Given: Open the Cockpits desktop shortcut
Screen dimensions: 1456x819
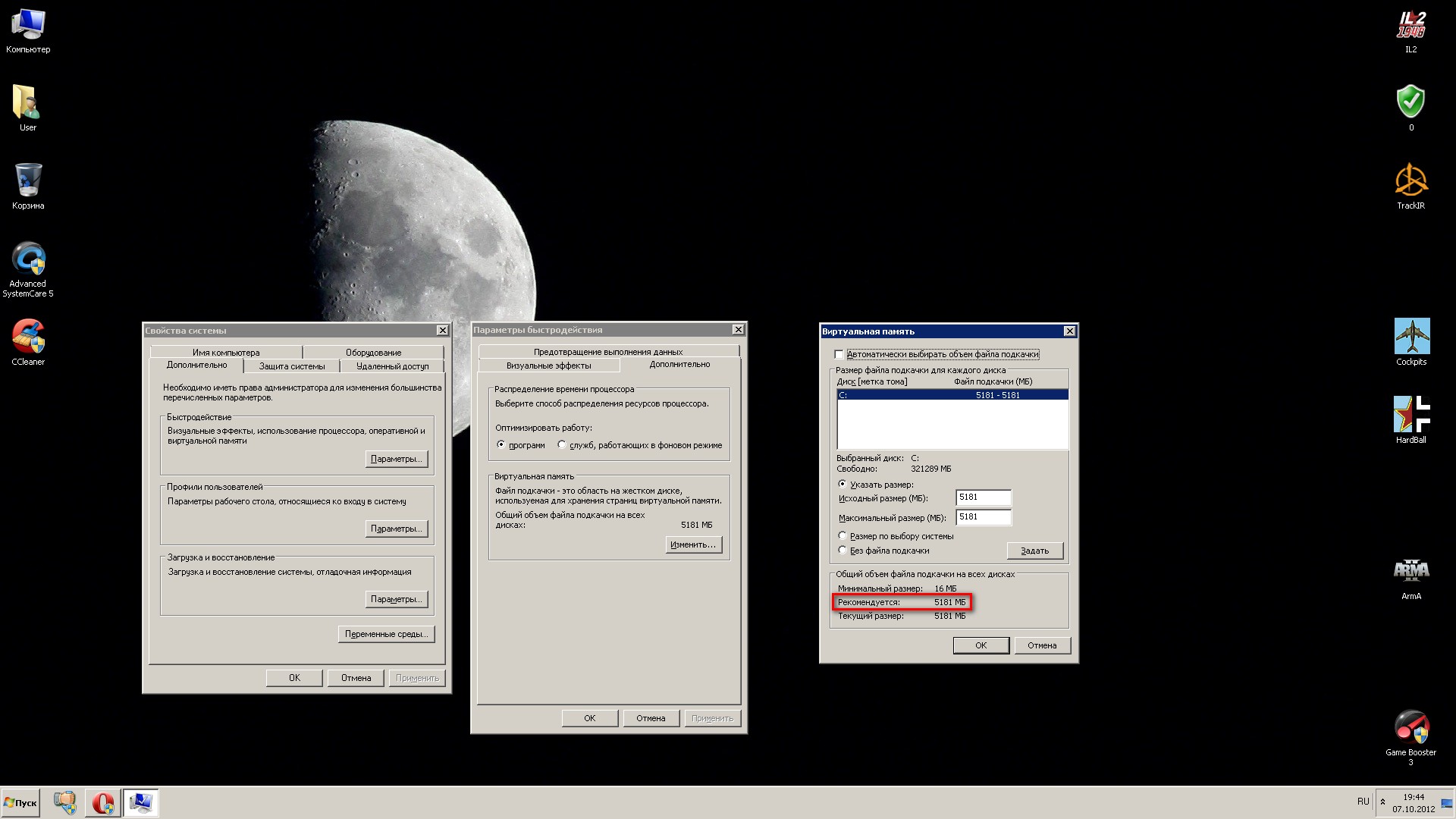Looking at the screenshot, I should (x=1410, y=337).
